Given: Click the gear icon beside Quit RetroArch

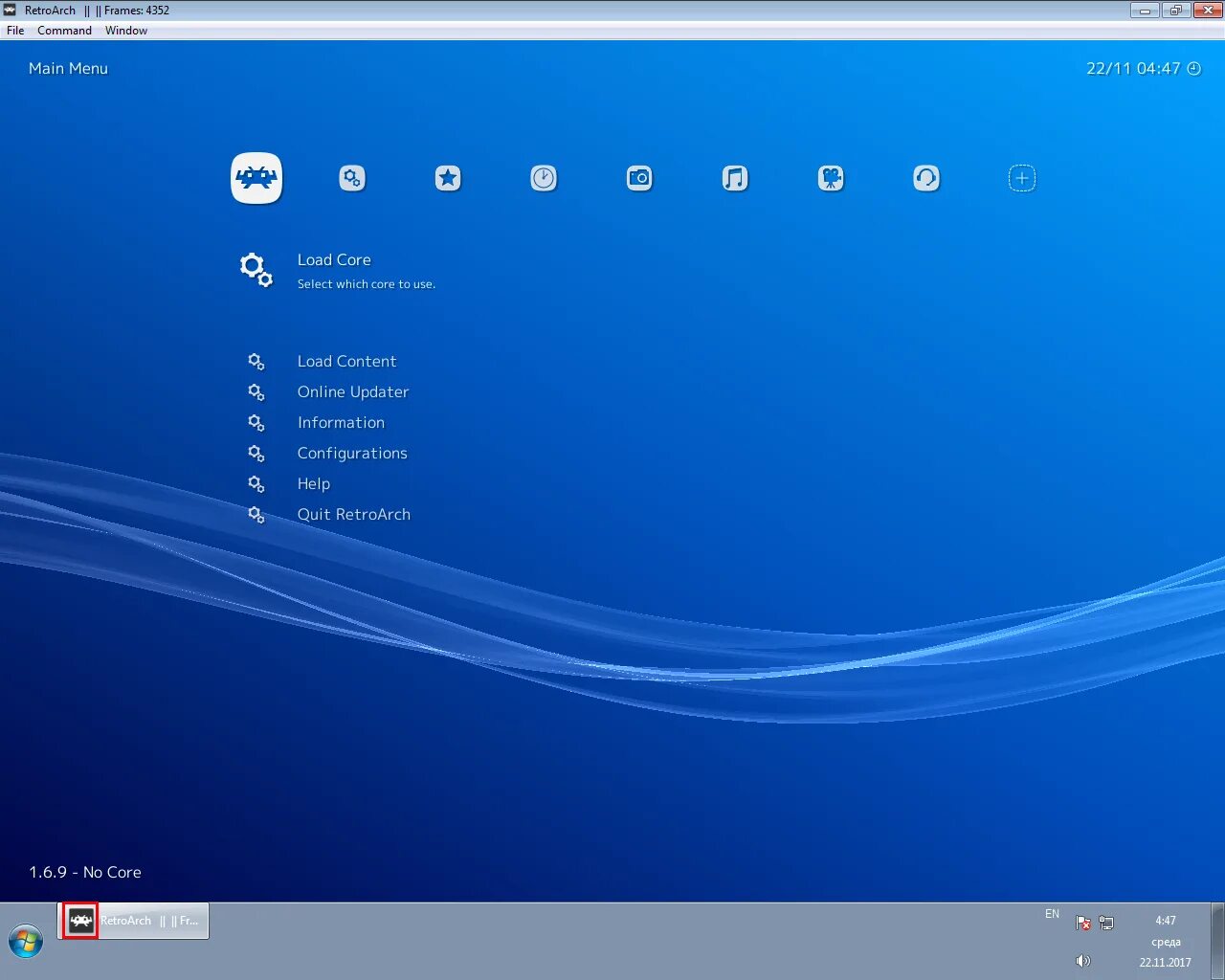Looking at the screenshot, I should tap(256, 515).
